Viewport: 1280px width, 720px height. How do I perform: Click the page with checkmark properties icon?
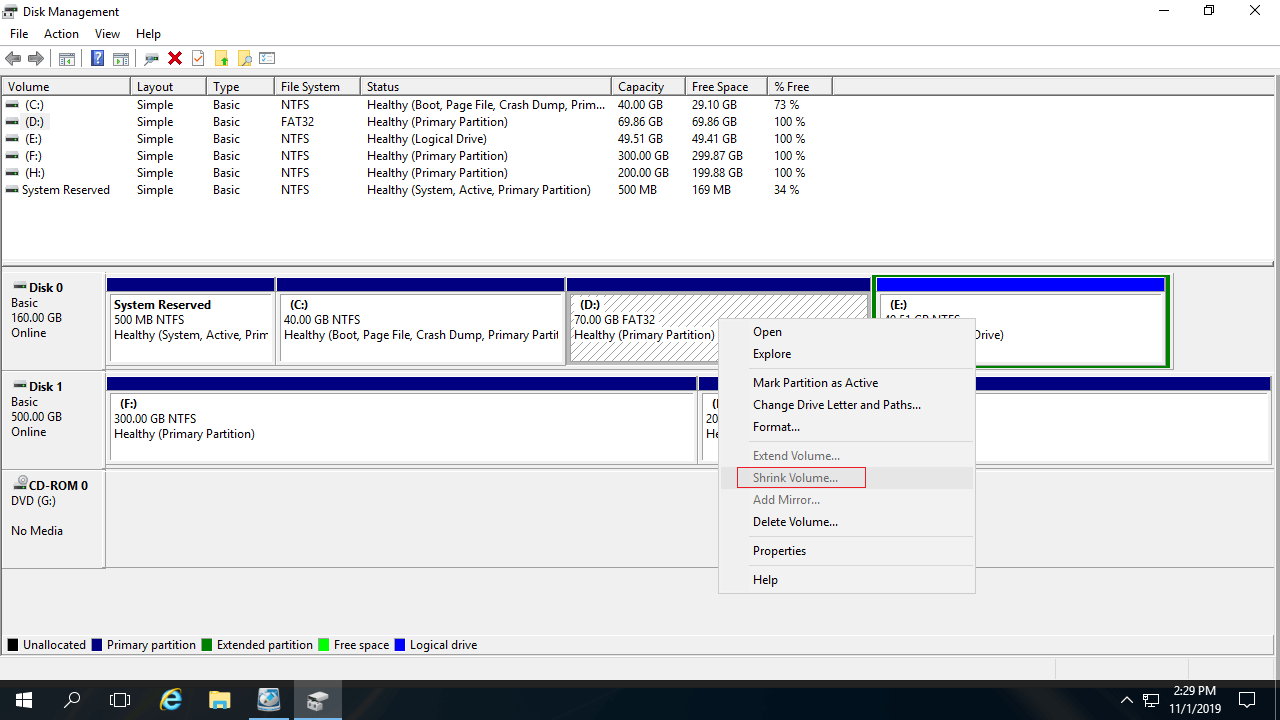(x=198, y=59)
